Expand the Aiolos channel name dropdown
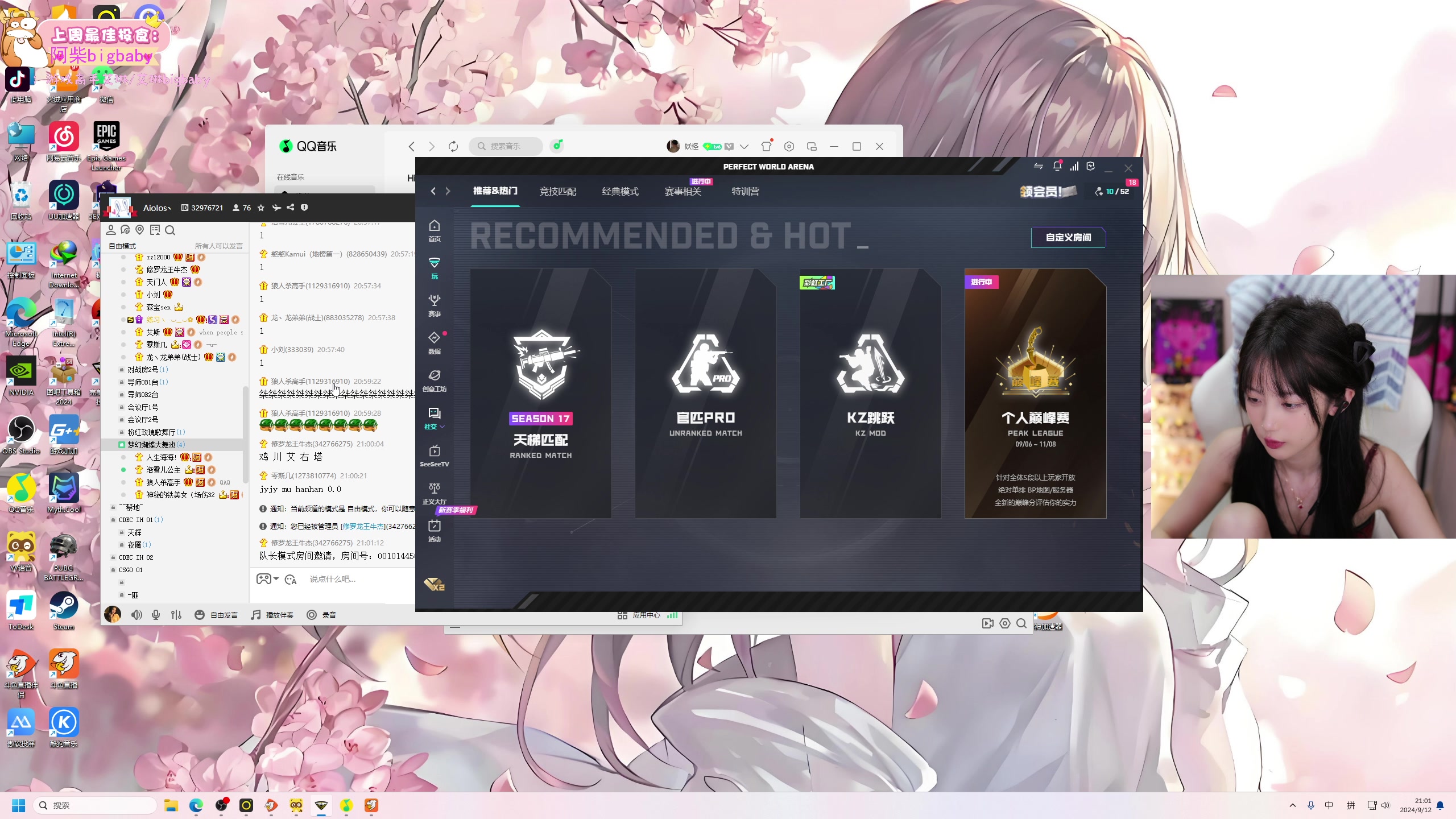 pyautogui.click(x=157, y=208)
